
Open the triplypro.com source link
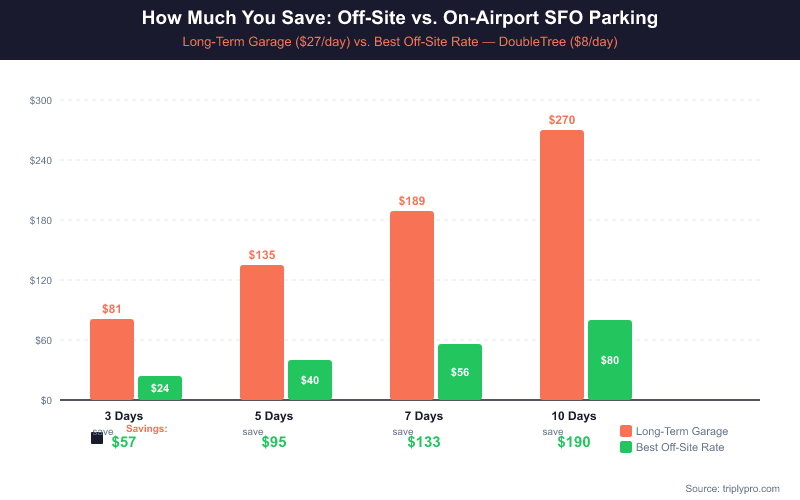coord(733,488)
